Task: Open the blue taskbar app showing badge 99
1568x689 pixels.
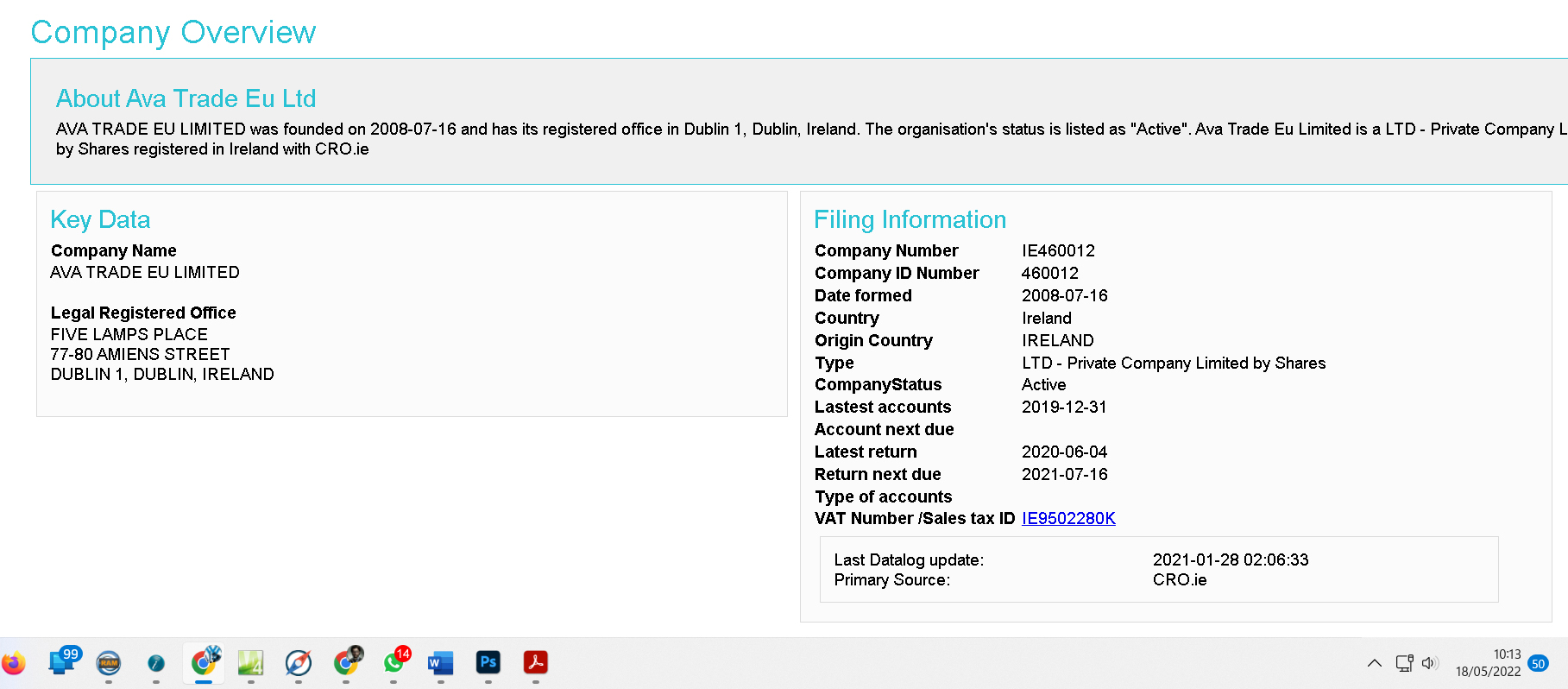Action: (63, 661)
